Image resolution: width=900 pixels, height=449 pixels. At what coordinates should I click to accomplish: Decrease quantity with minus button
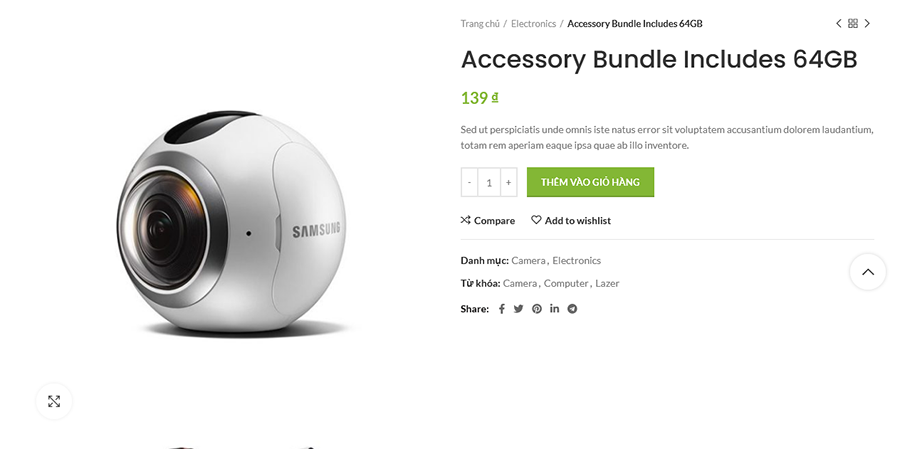coord(469,182)
